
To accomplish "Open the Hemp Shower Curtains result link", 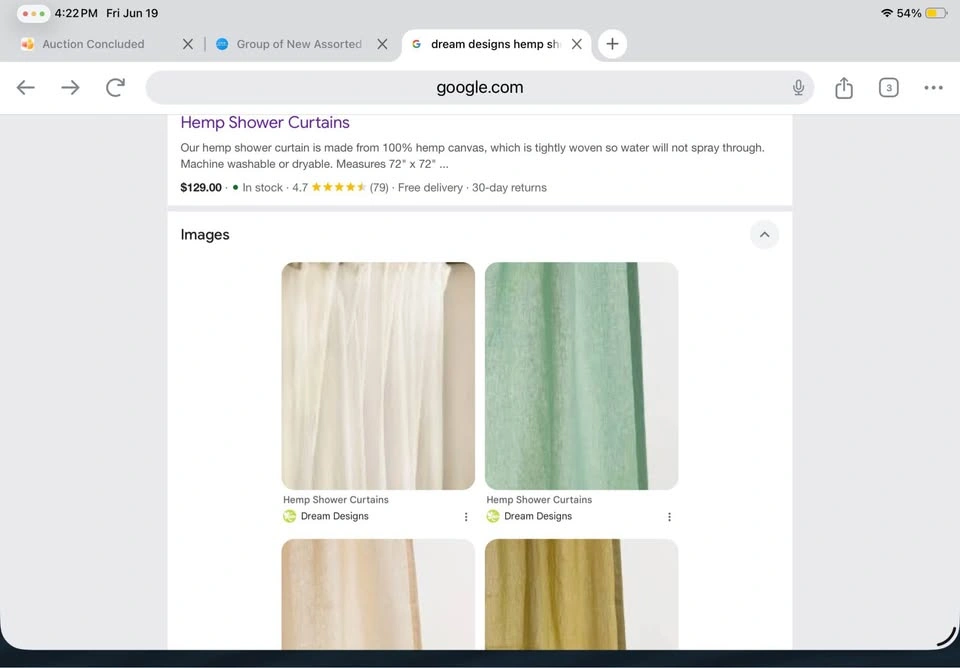I will click(264, 122).
